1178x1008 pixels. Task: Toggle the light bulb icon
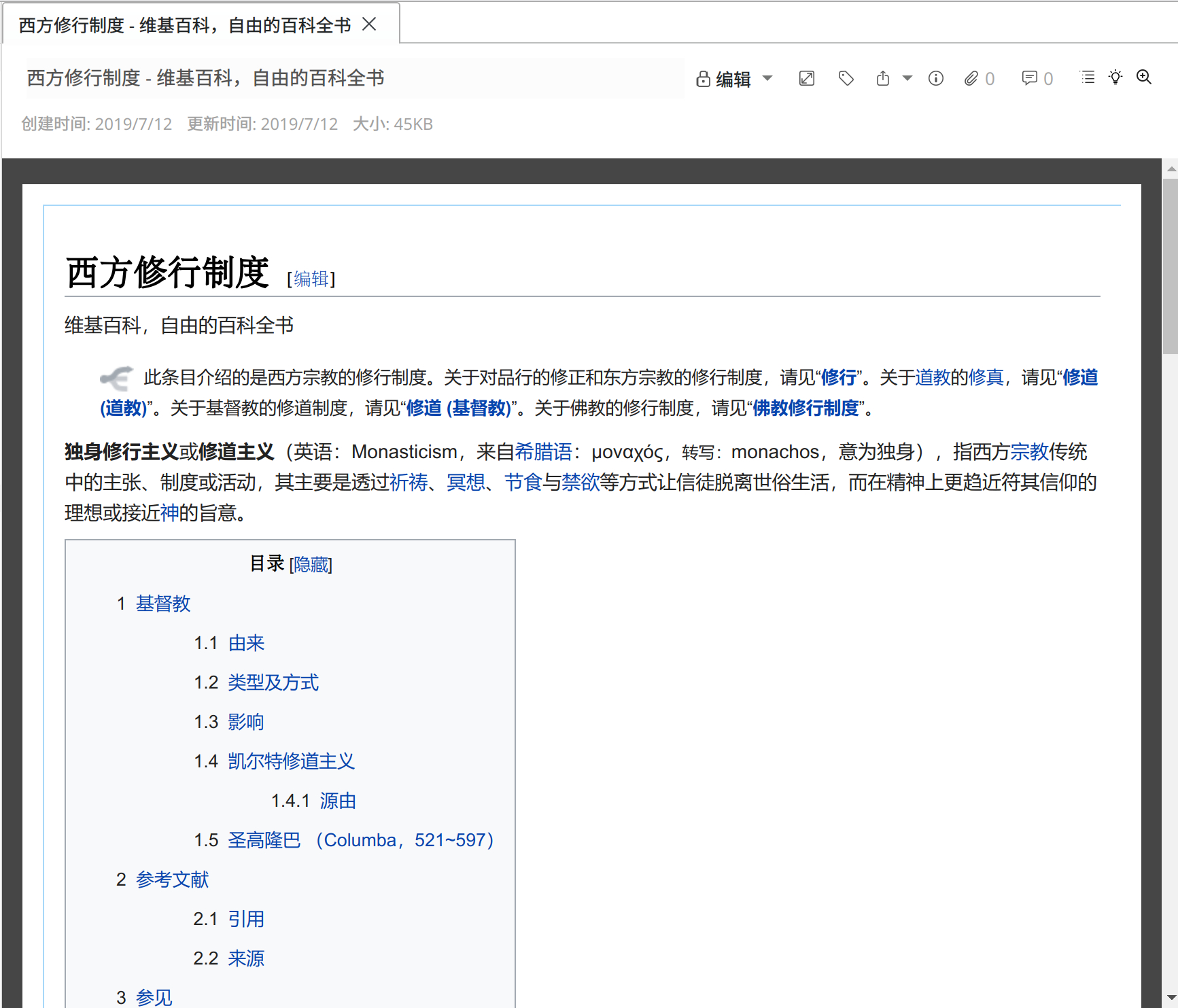coord(1115,77)
